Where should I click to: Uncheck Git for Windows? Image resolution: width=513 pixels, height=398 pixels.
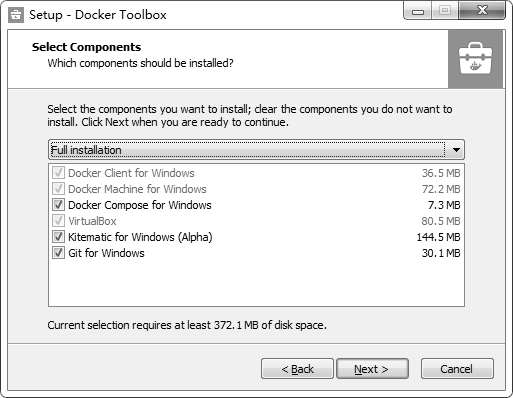pos(58,253)
